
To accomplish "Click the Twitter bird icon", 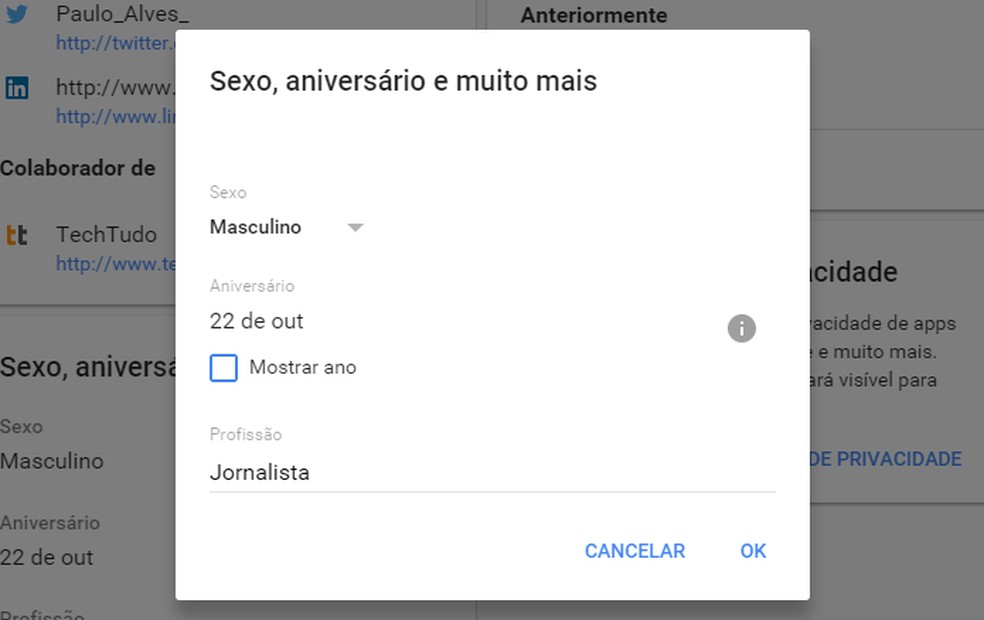I will 16,14.
